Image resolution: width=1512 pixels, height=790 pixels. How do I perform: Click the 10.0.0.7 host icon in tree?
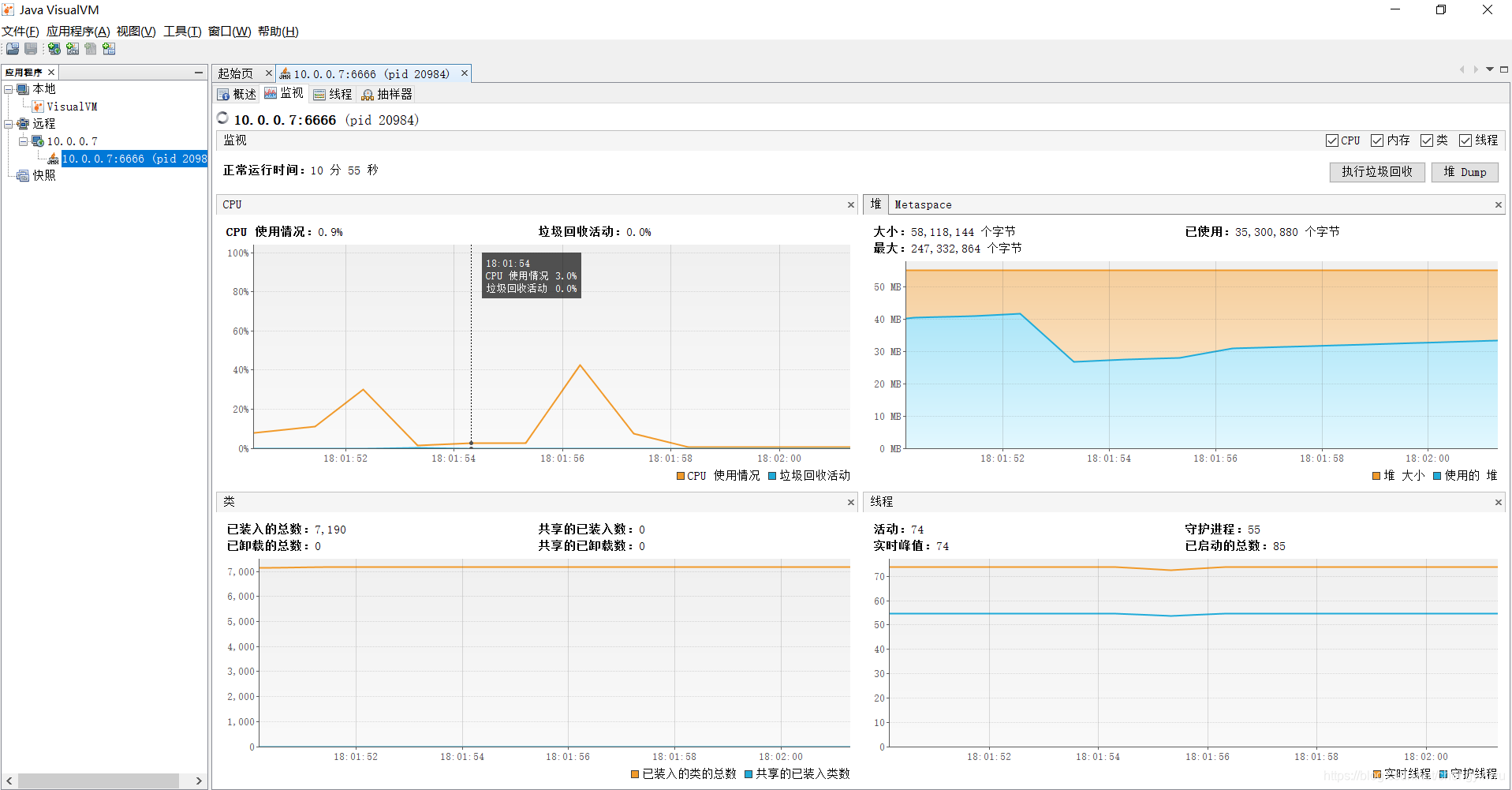pos(37,141)
